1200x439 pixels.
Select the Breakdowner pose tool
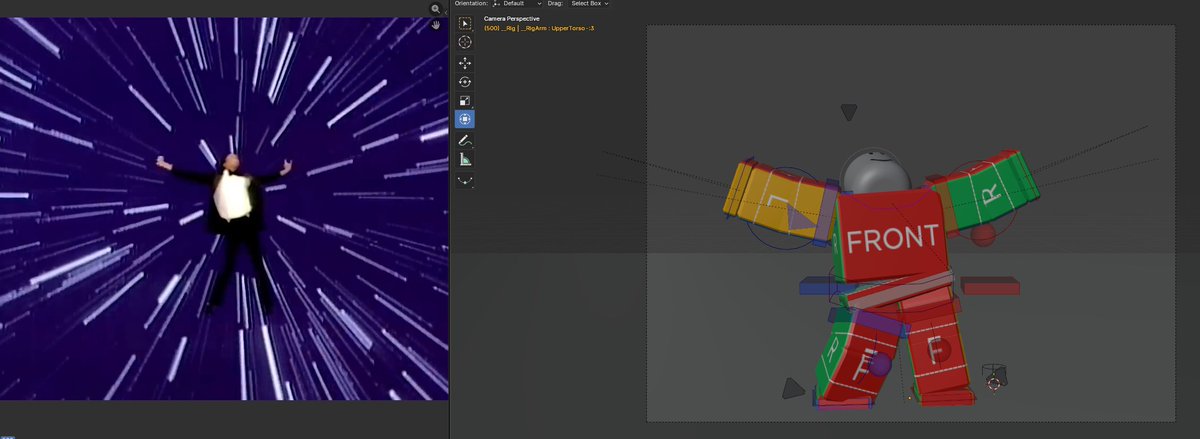465,181
